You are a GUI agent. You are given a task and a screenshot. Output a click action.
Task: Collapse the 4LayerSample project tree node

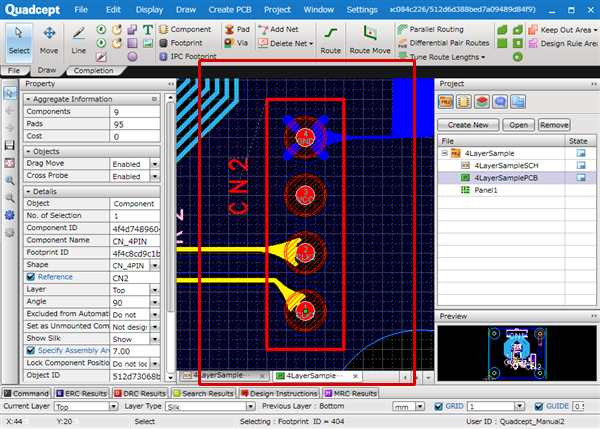coord(444,153)
